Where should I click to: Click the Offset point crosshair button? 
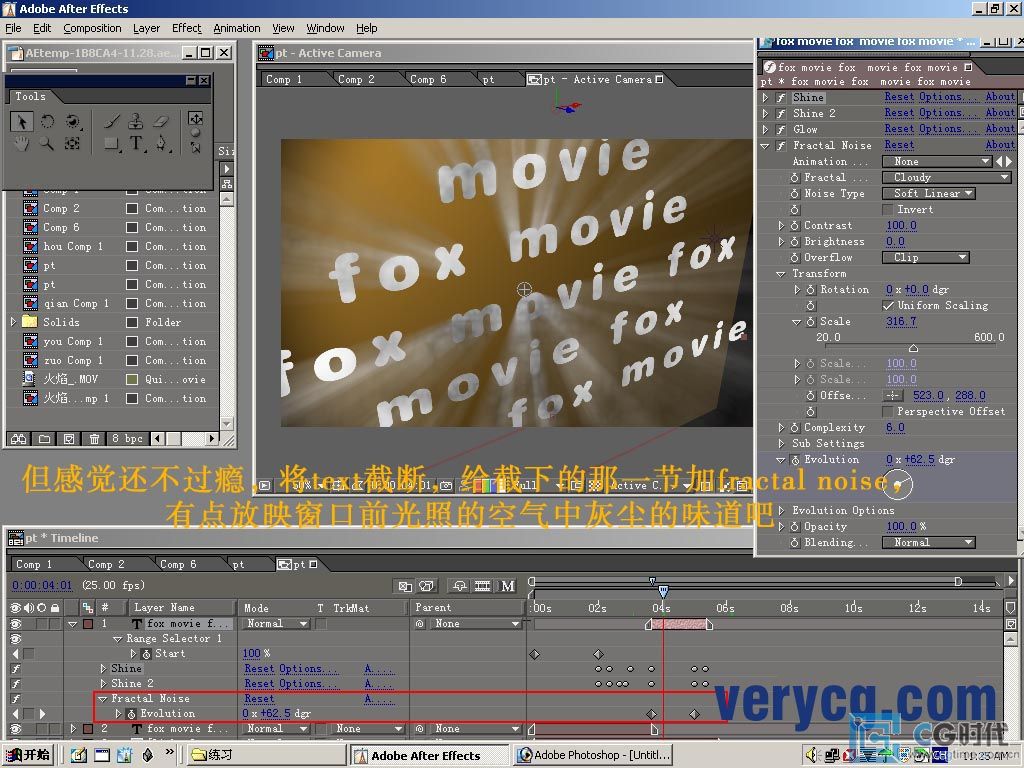coord(893,396)
